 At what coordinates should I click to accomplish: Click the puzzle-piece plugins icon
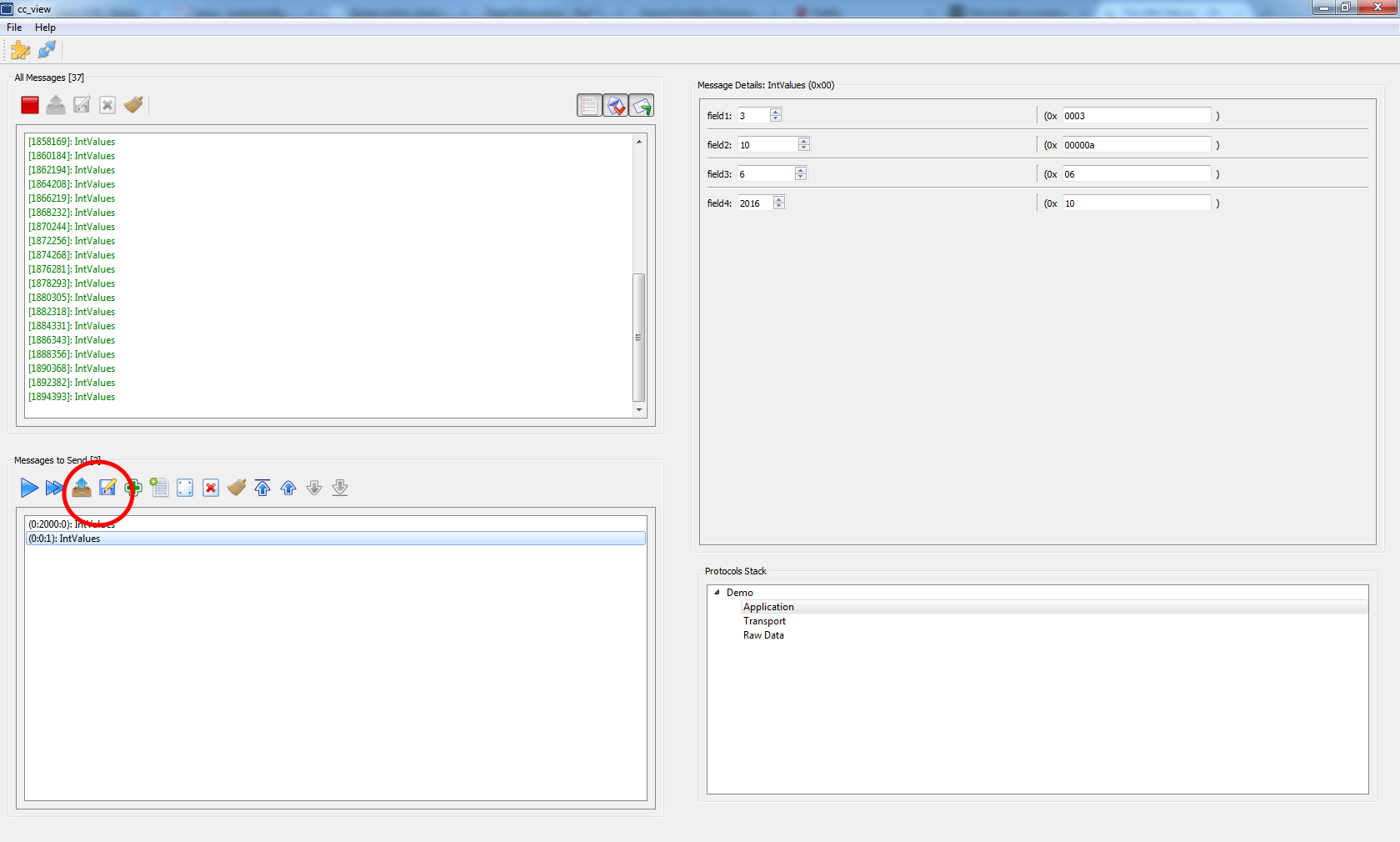(20, 50)
